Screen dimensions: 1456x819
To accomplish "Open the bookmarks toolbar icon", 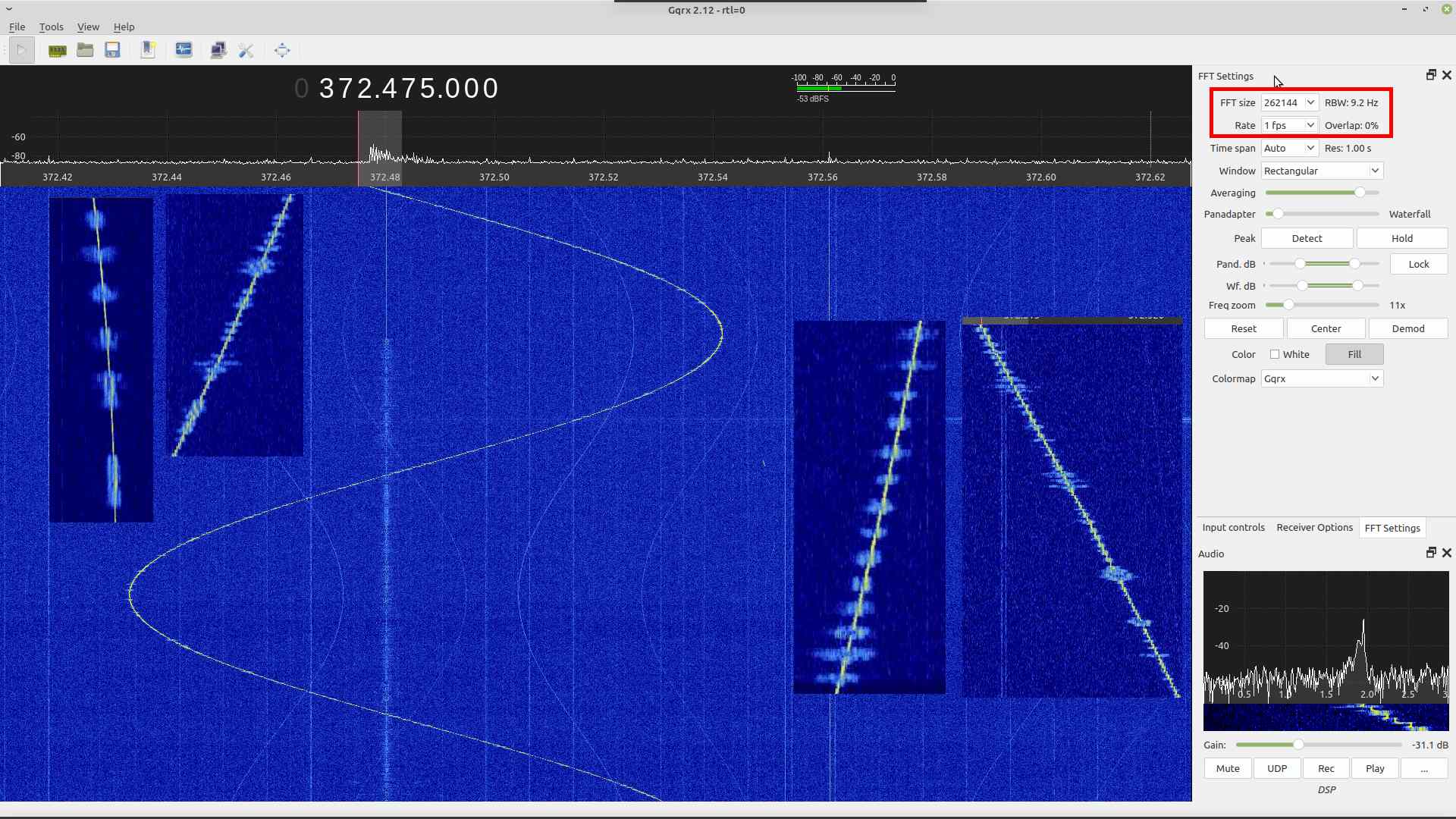I will 148,51.
